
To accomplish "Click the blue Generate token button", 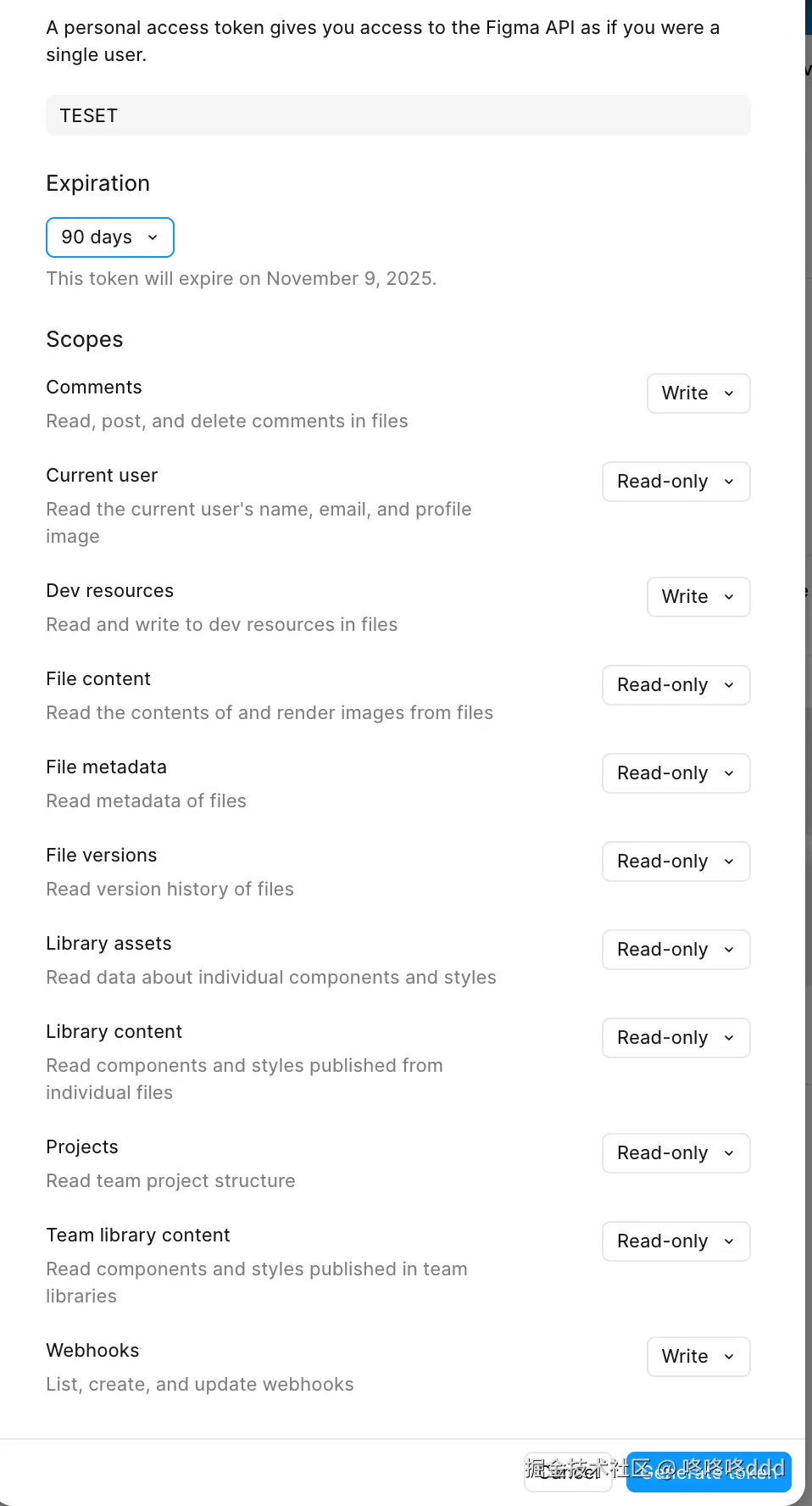I will tap(709, 1472).
